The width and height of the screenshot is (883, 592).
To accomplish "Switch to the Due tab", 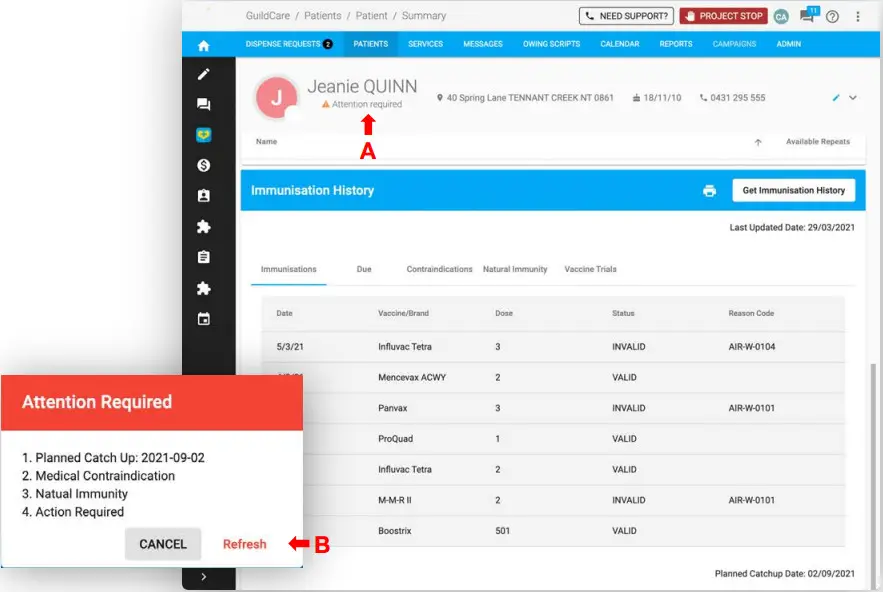I will (364, 269).
